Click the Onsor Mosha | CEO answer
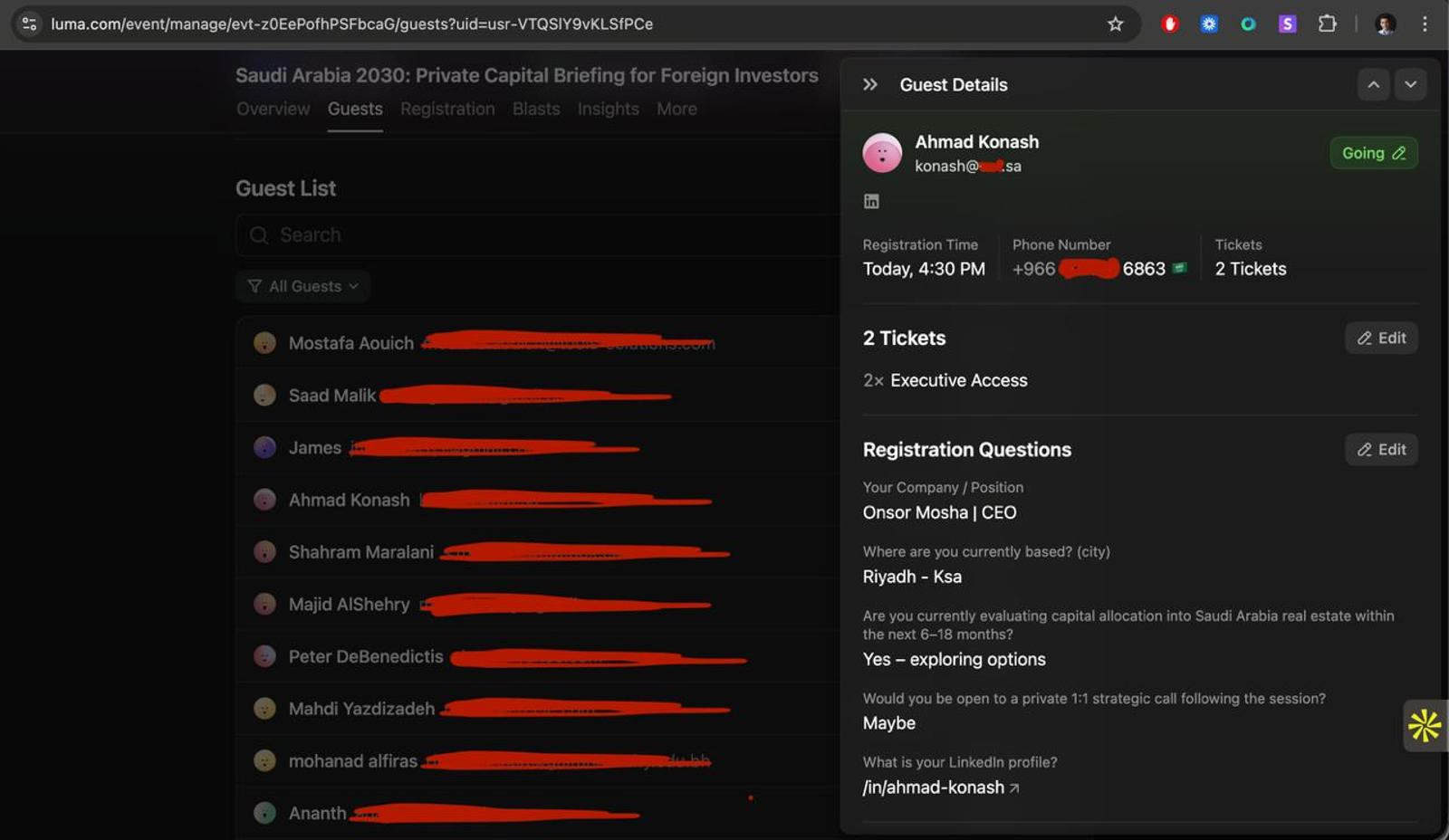1449x840 pixels. coord(939,512)
